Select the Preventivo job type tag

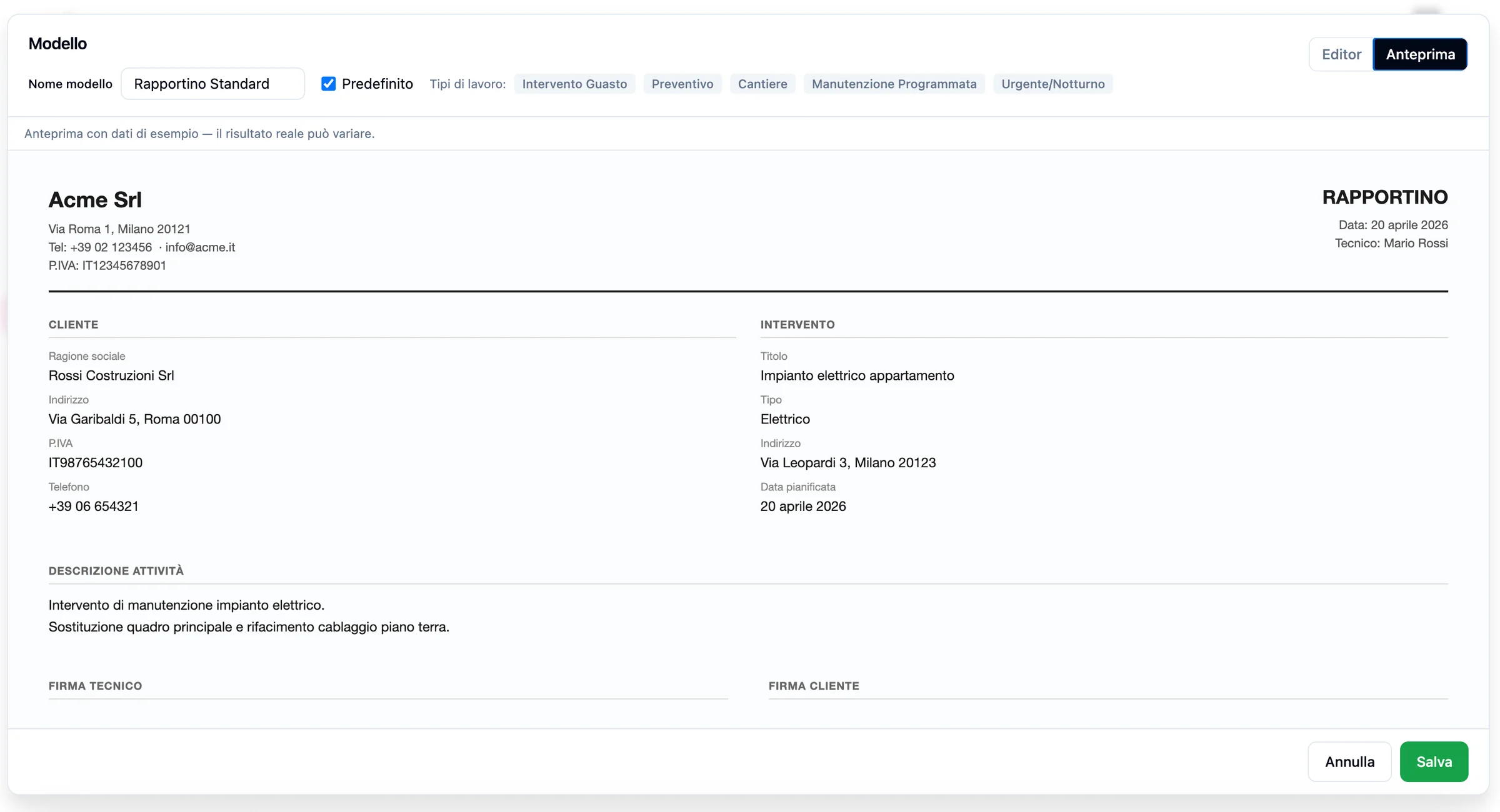point(682,84)
